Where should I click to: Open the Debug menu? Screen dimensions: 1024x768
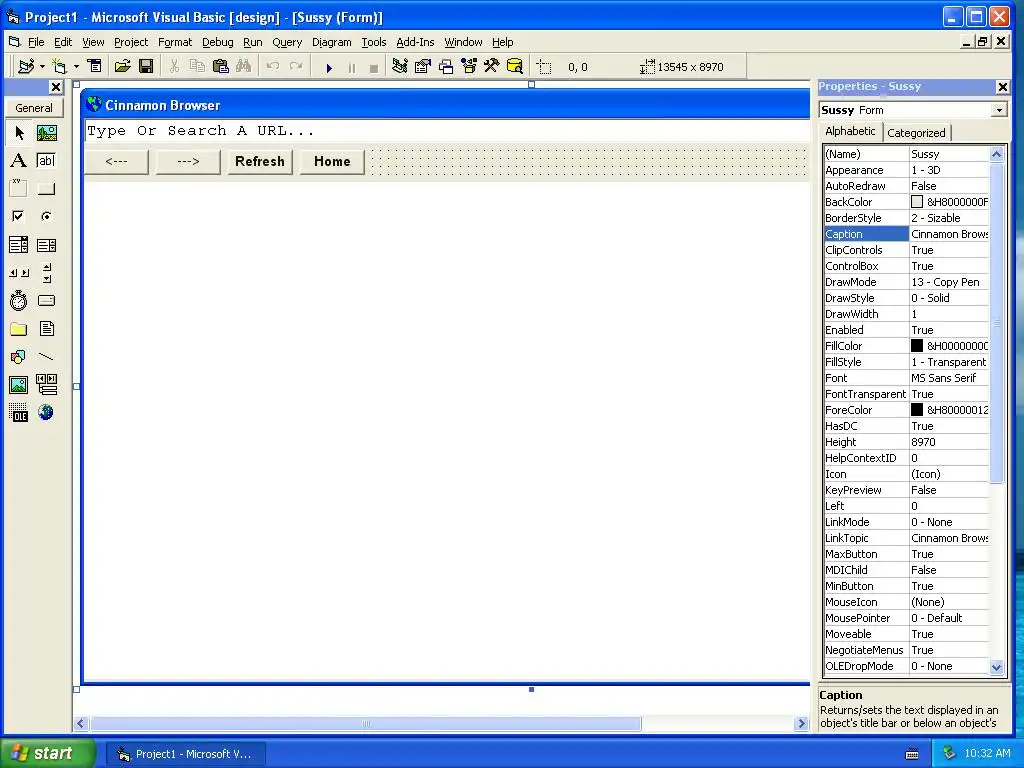tap(217, 42)
